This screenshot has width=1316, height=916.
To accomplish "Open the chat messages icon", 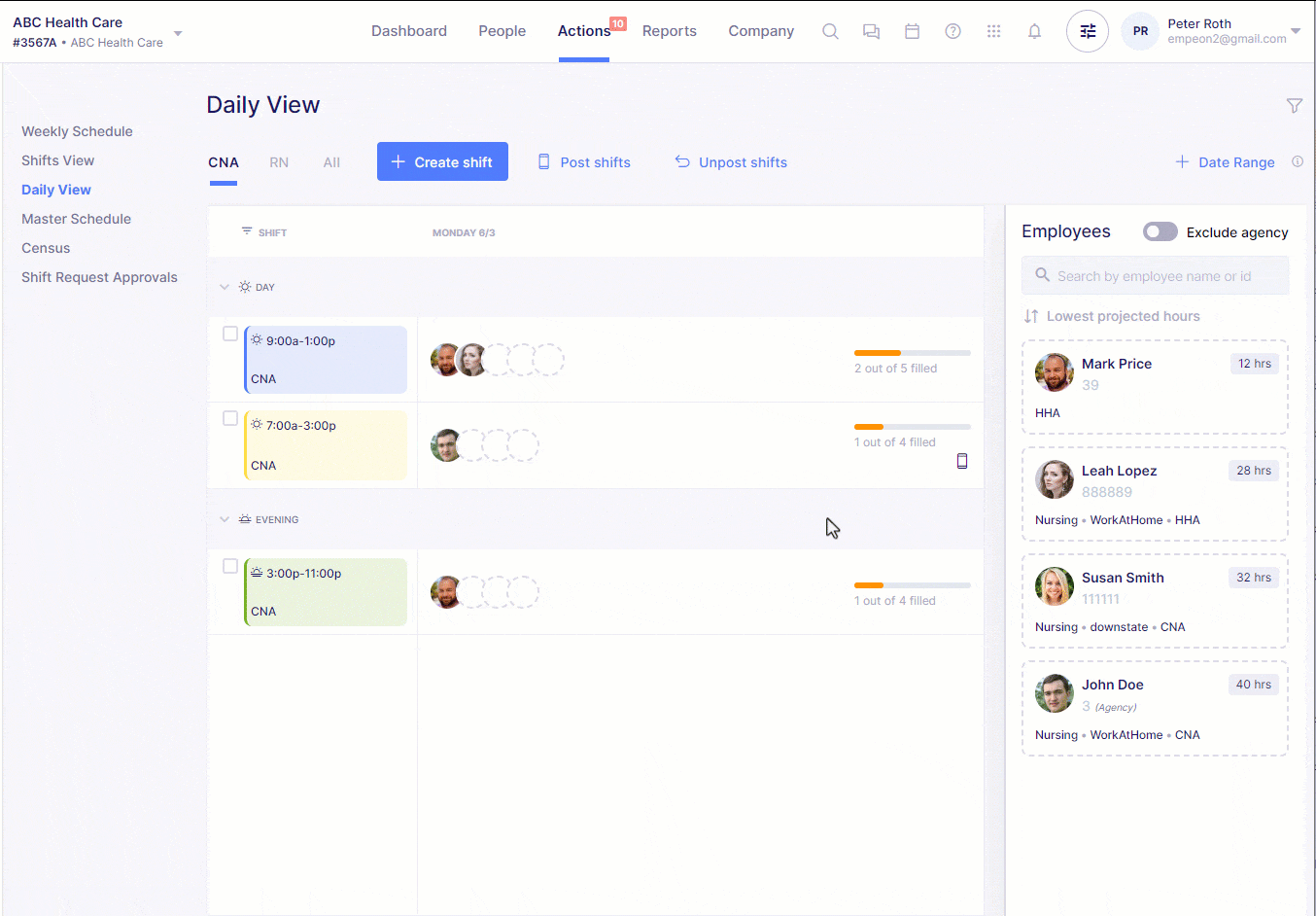I will point(871,31).
